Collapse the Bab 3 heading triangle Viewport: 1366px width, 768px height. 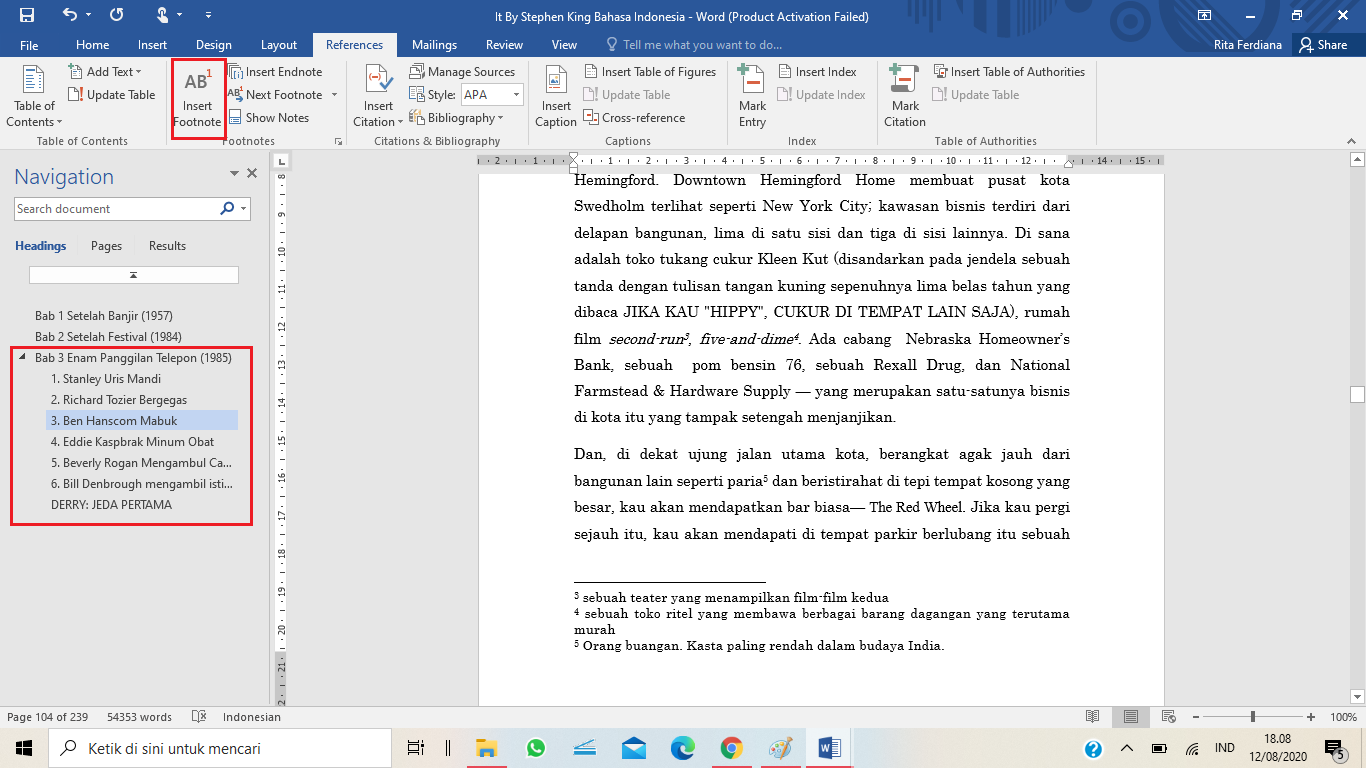coord(23,357)
